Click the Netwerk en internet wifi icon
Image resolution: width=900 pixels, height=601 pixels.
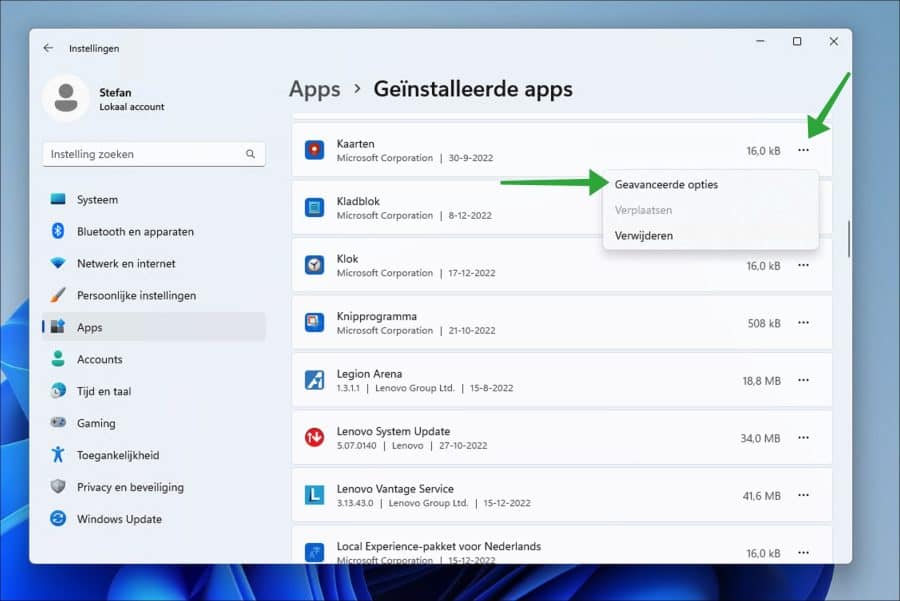point(58,263)
